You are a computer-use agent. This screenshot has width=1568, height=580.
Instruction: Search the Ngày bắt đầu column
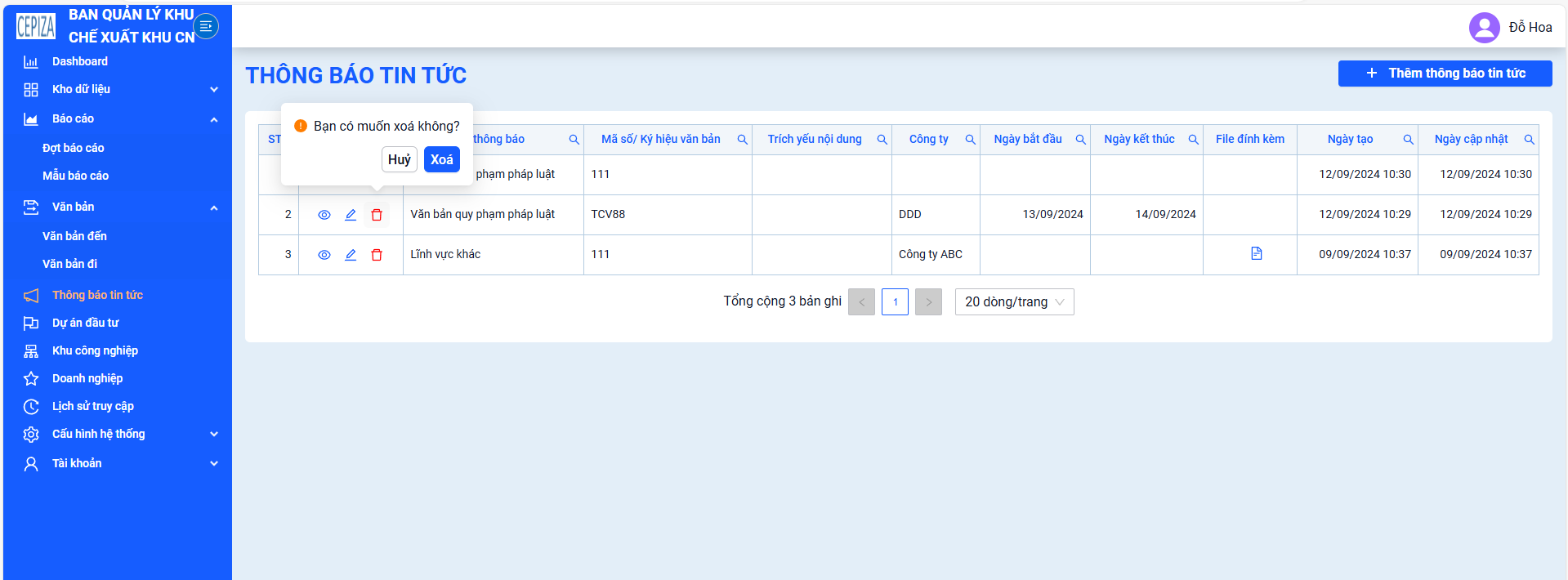(x=1080, y=140)
